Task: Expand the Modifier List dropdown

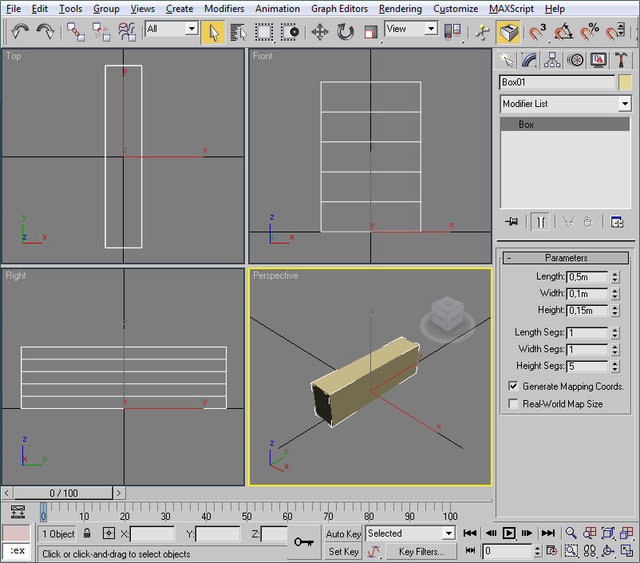Action: pos(624,104)
